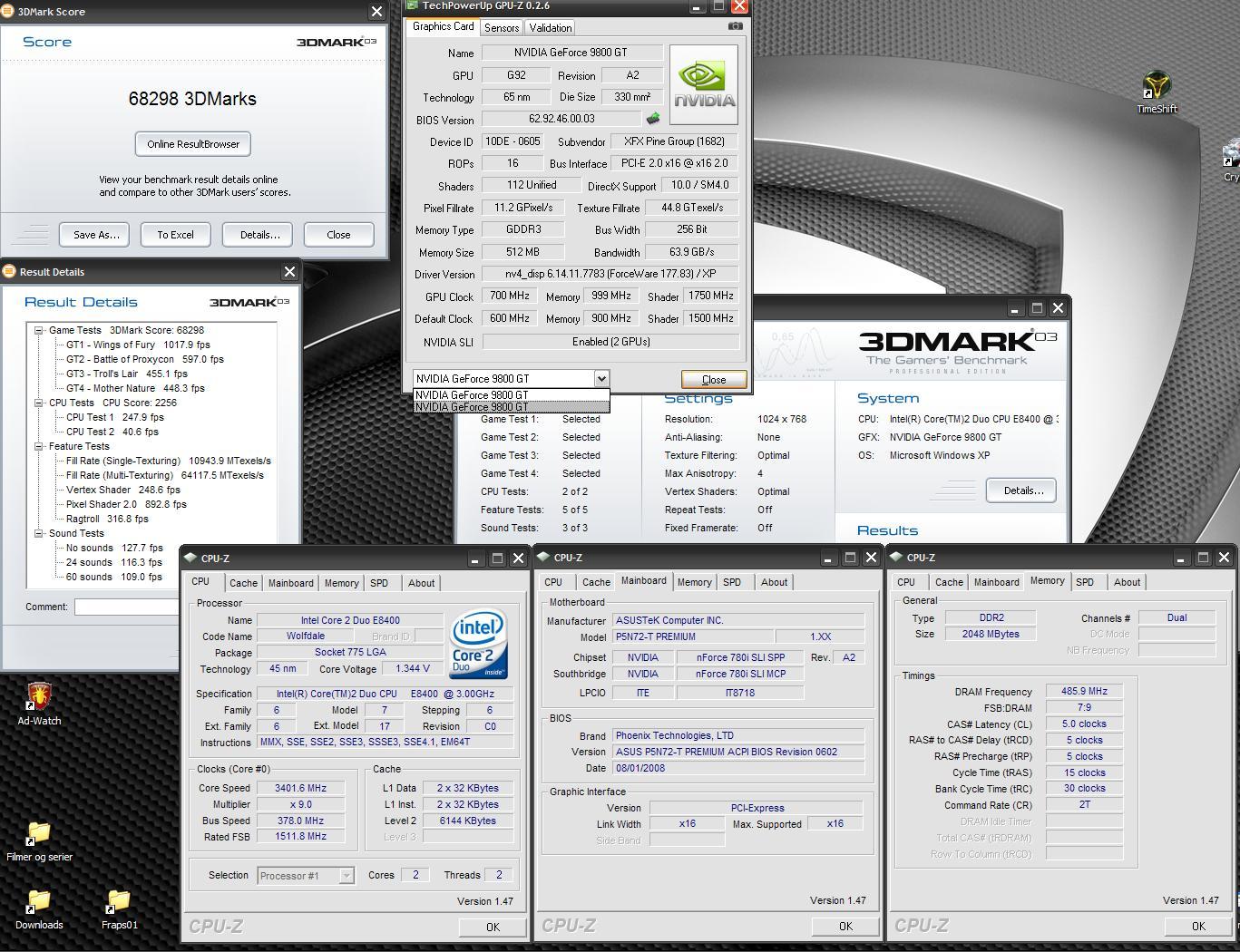The height and width of the screenshot is (952, 1240).
Task: Select the second NVIDIA GeForce 9800 GT entry
Action: tap(512, 407)
